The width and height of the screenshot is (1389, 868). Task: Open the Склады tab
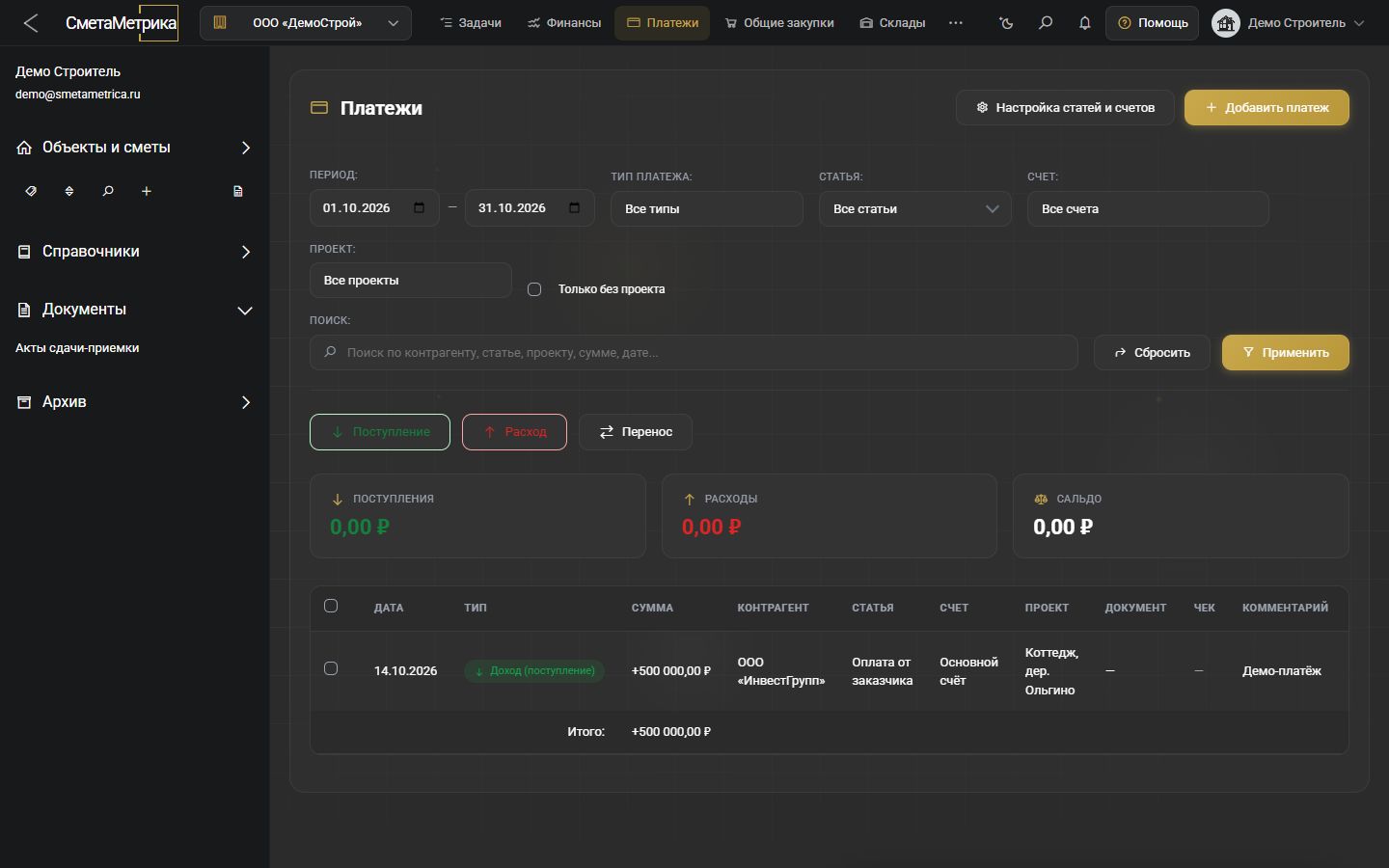pos(892,23)
